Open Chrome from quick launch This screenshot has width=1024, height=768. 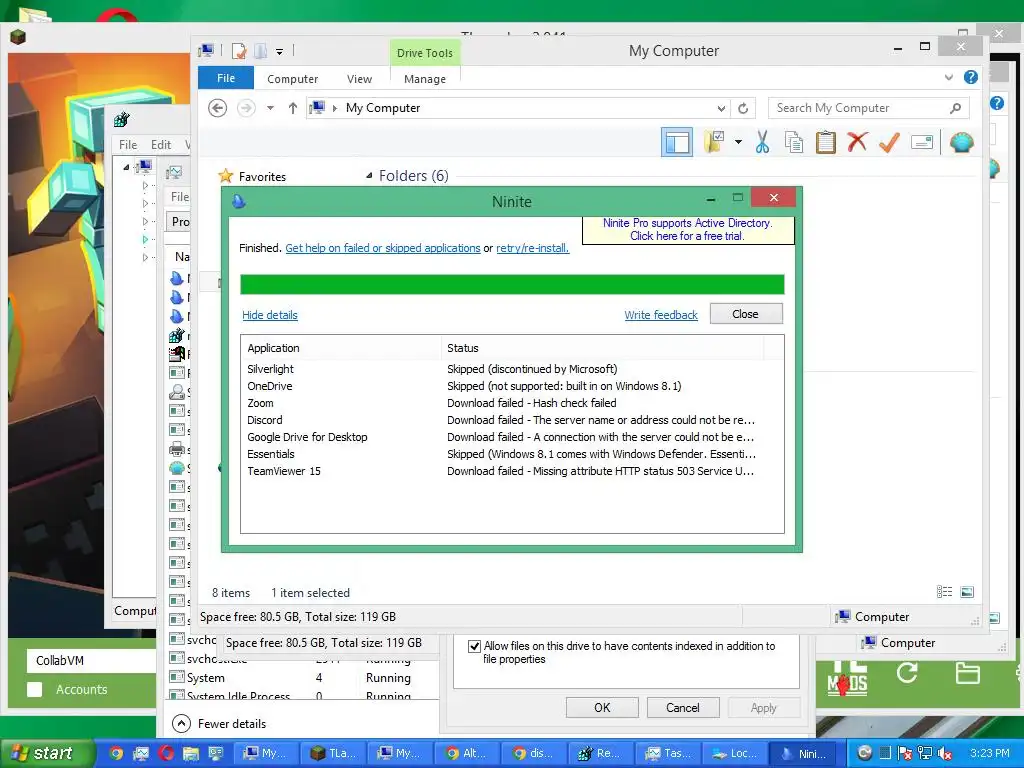point(116,753)
